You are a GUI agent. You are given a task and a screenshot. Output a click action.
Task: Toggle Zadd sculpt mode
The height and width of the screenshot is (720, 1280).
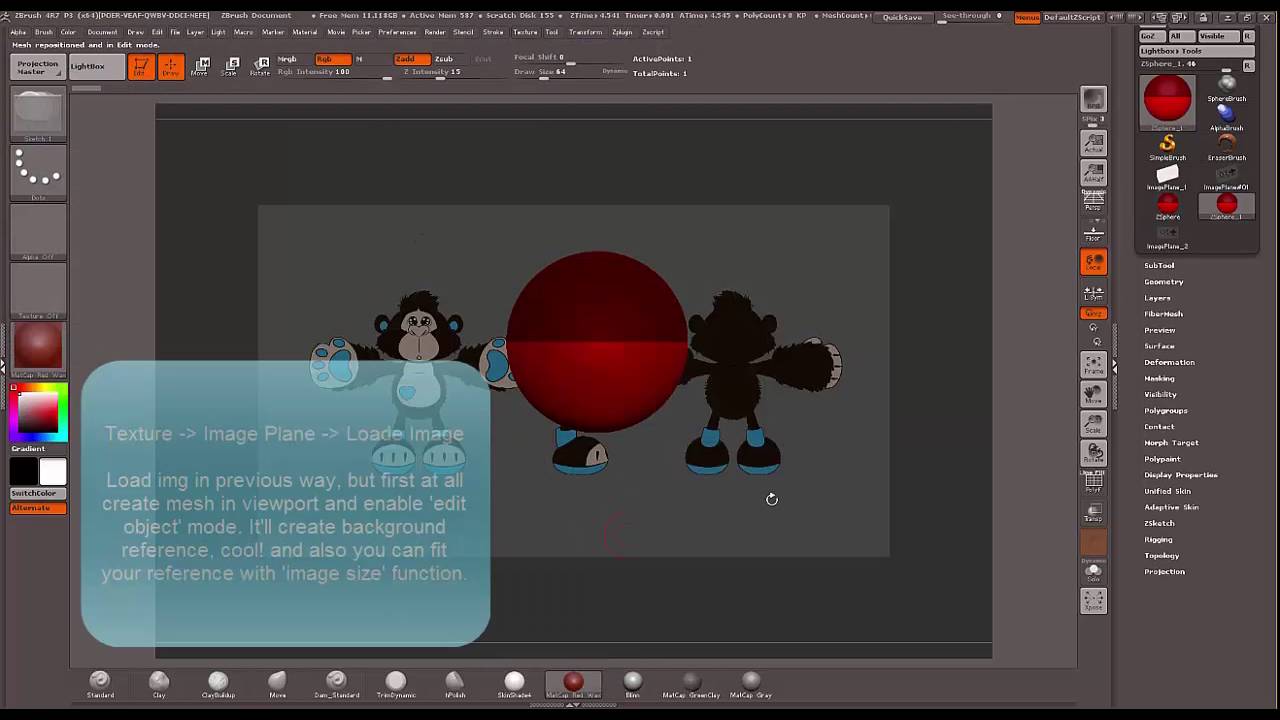412,59
